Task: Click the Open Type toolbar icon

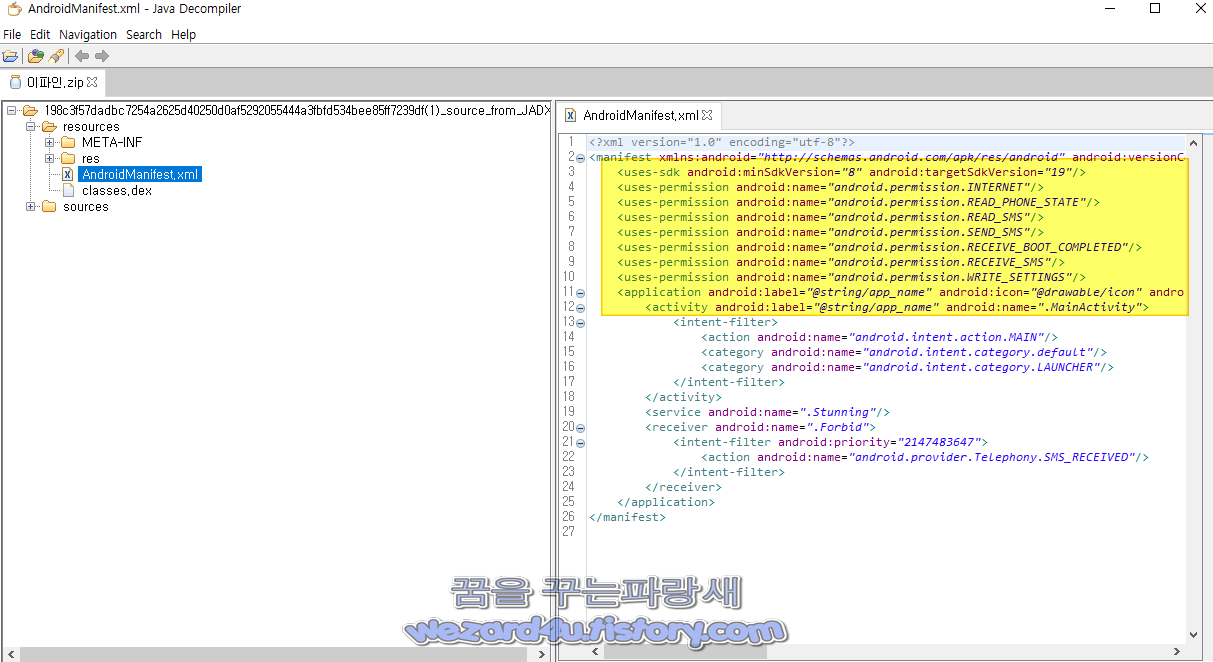Action: 36,56
